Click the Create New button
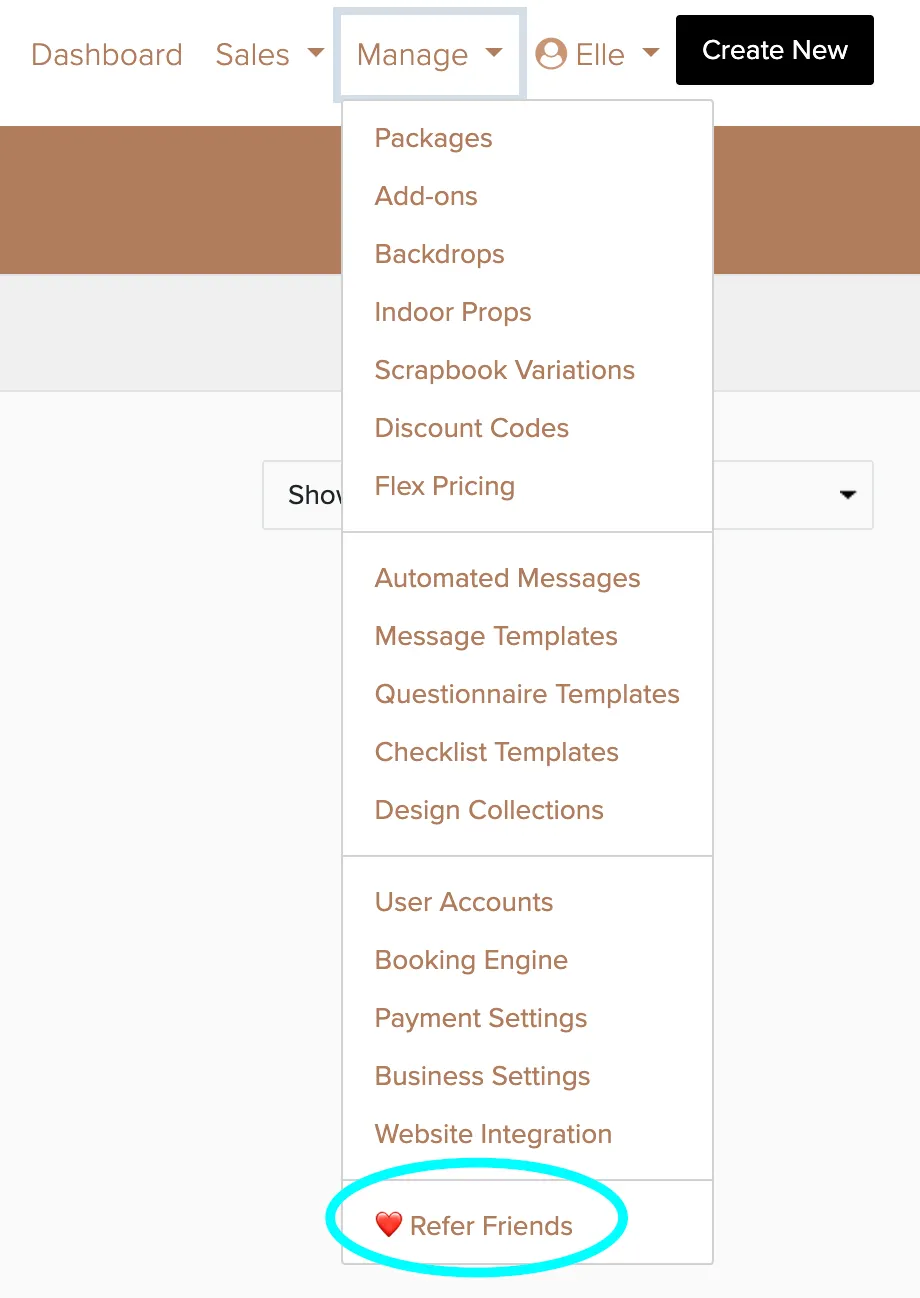The image size is (920, 1298). coord(775,50)
